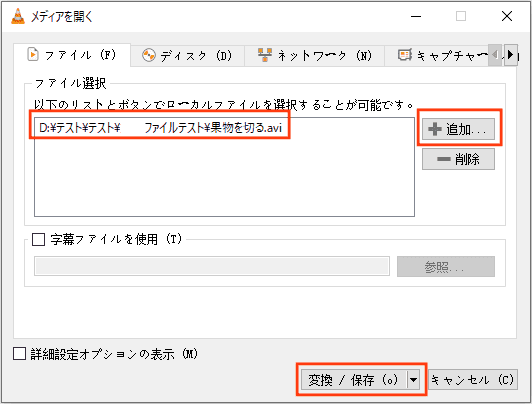Open the ネットワーク (N) tab

tap(315, 55)
